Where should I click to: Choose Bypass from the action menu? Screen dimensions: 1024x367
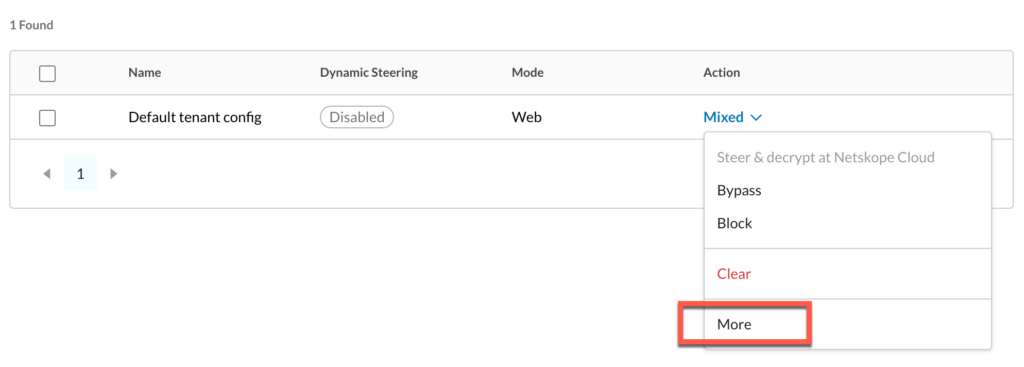(739, 191)
